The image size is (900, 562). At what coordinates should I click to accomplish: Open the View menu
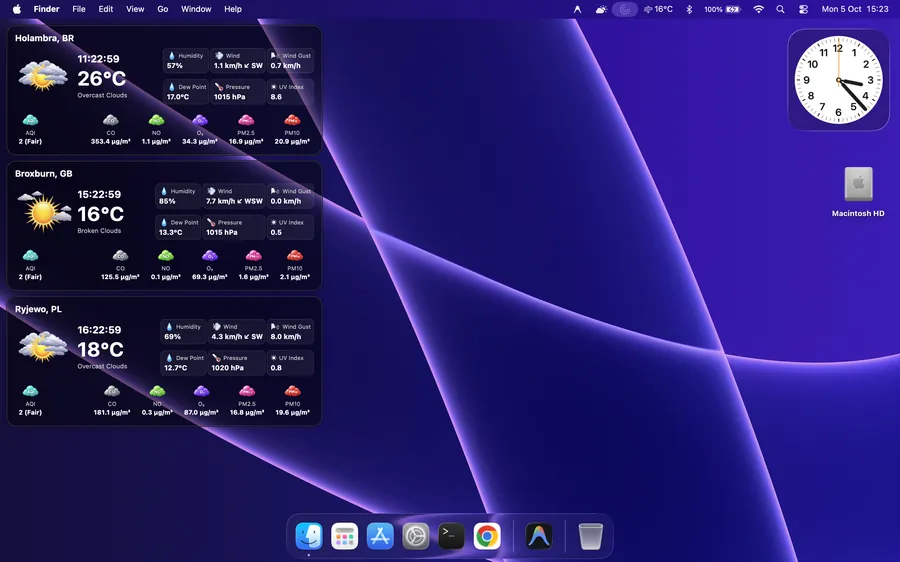(x=135, y=9)
